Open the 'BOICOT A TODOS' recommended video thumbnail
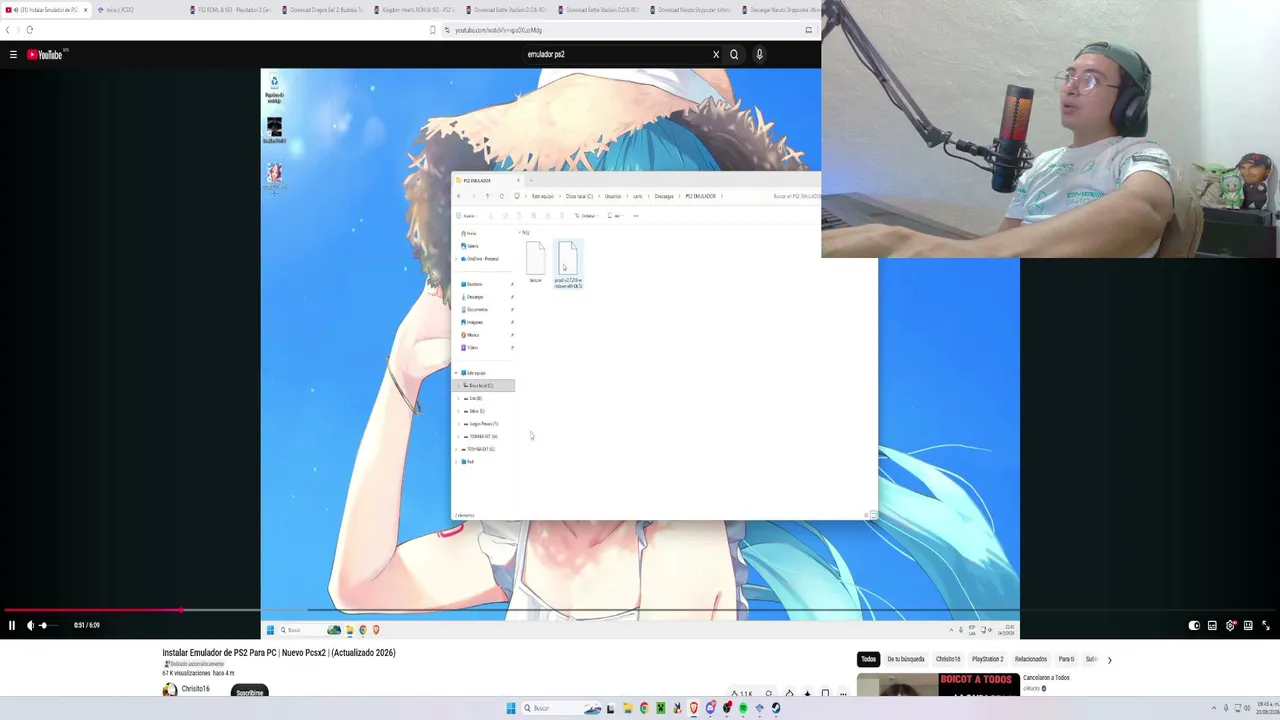Screen dimensions: 1280x720 (938, 684)
